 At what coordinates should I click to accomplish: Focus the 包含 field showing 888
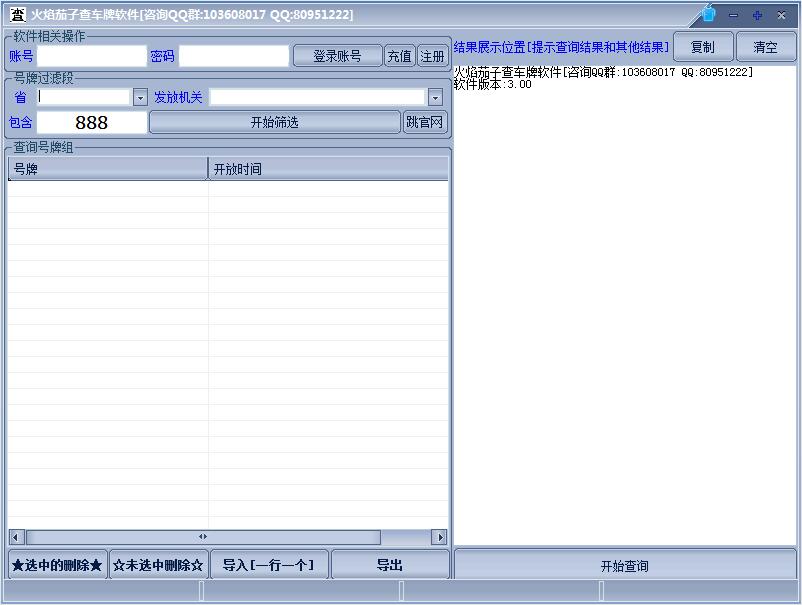(92, 122)
